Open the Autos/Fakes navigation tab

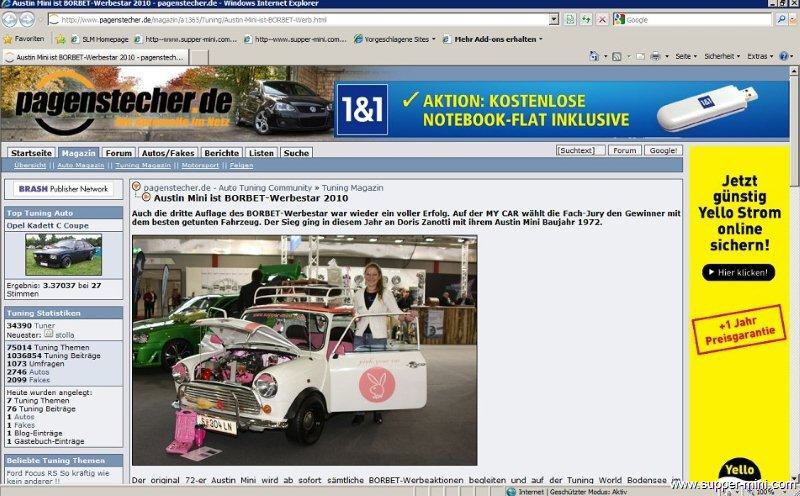(x=168, y=153)
